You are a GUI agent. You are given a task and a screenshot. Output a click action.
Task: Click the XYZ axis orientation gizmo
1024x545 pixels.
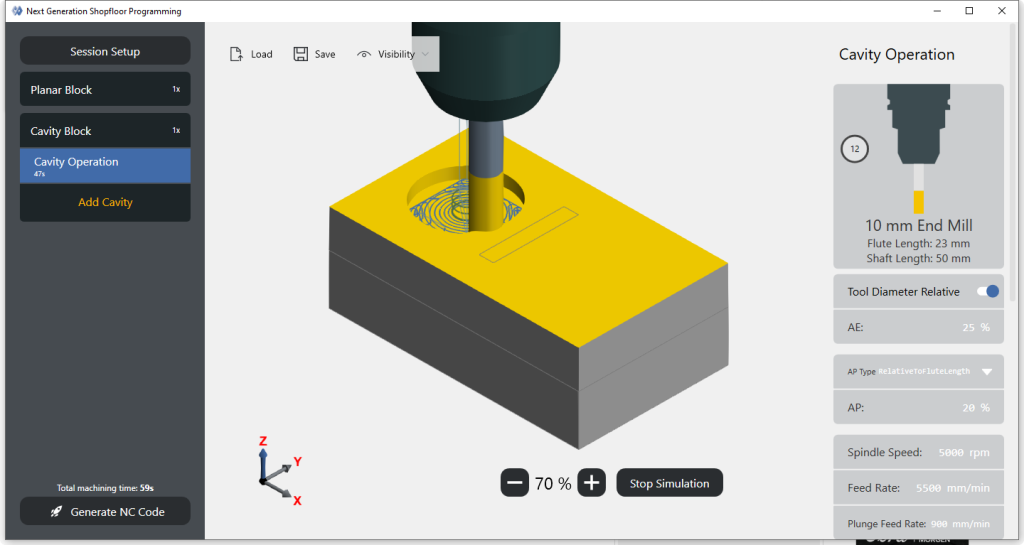(274, 473)
